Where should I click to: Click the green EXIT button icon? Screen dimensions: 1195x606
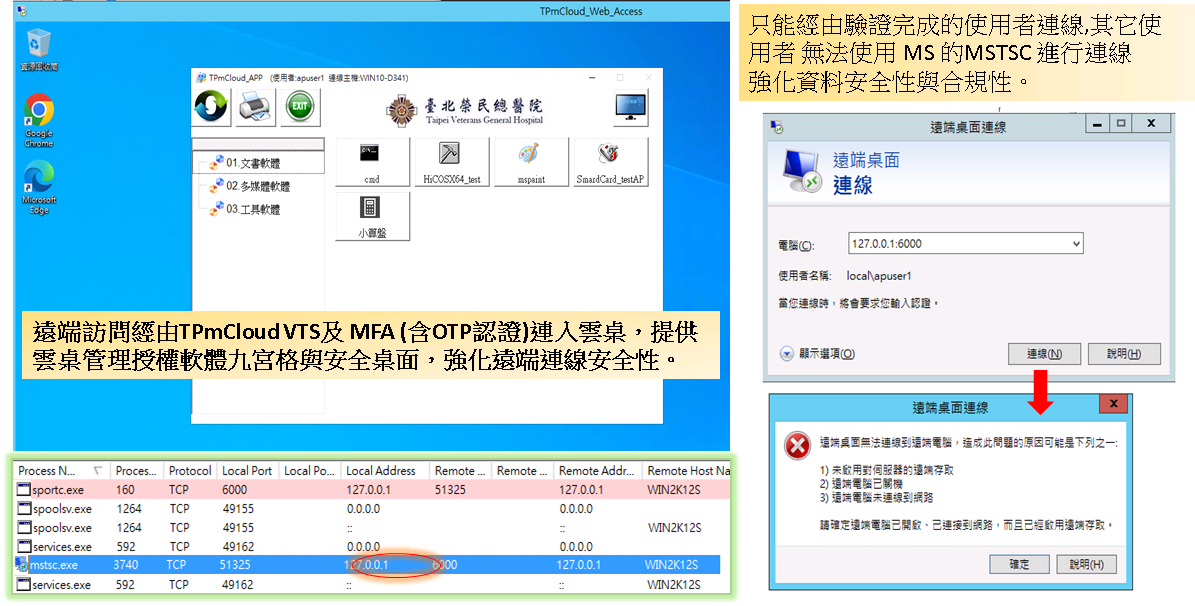[300, 107]
